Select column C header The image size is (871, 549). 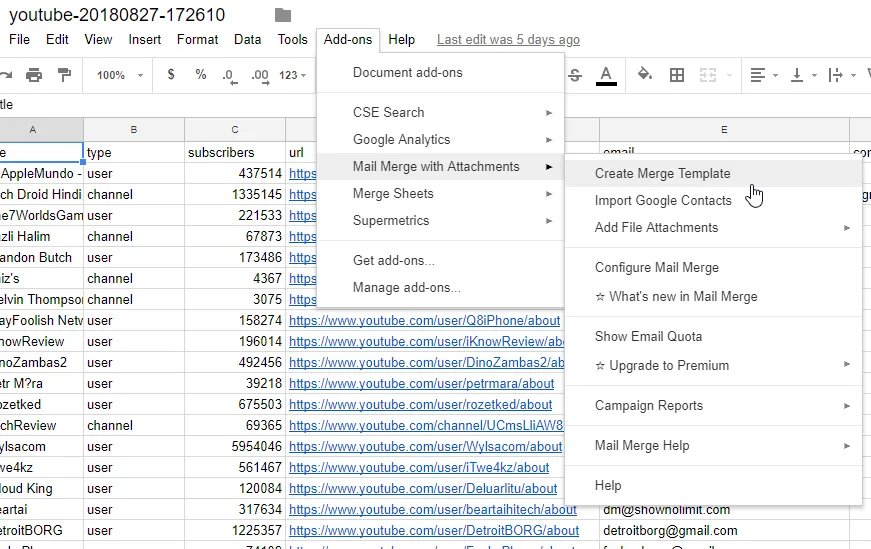tap(235, 129)
